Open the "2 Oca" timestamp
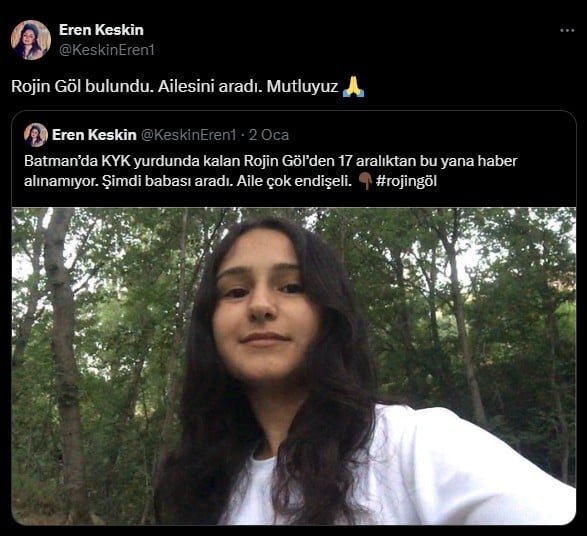The width and height of the screenshot is (587, 536). point(269,135)
